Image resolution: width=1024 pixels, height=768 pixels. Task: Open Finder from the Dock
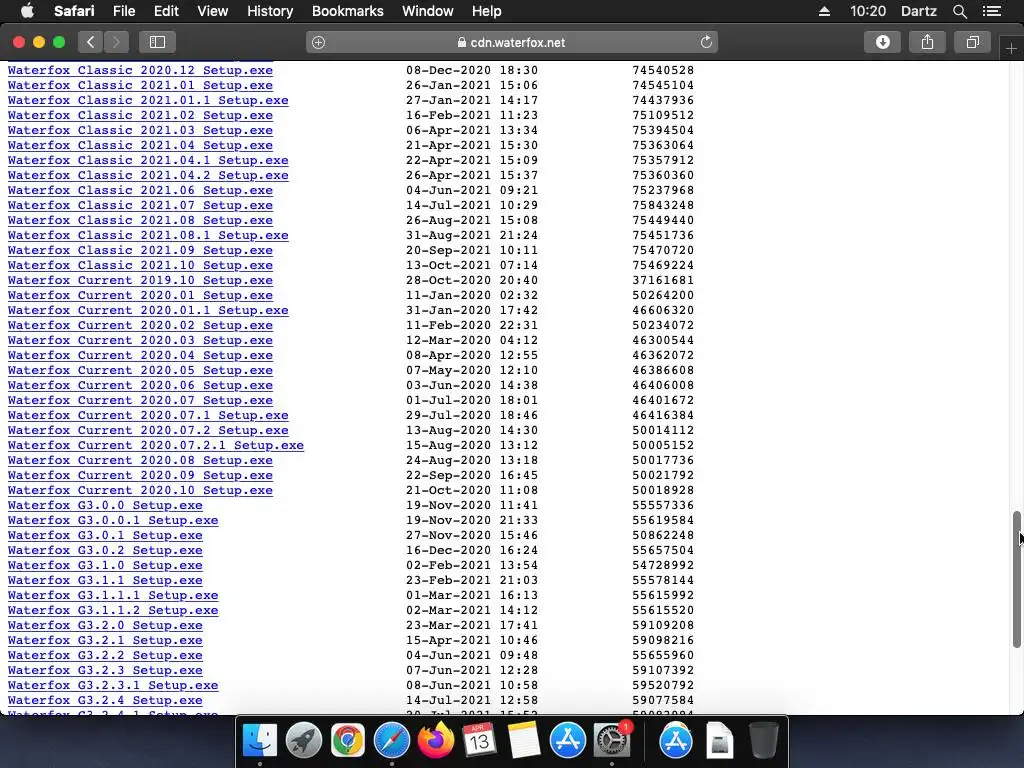tap(260, 741)
